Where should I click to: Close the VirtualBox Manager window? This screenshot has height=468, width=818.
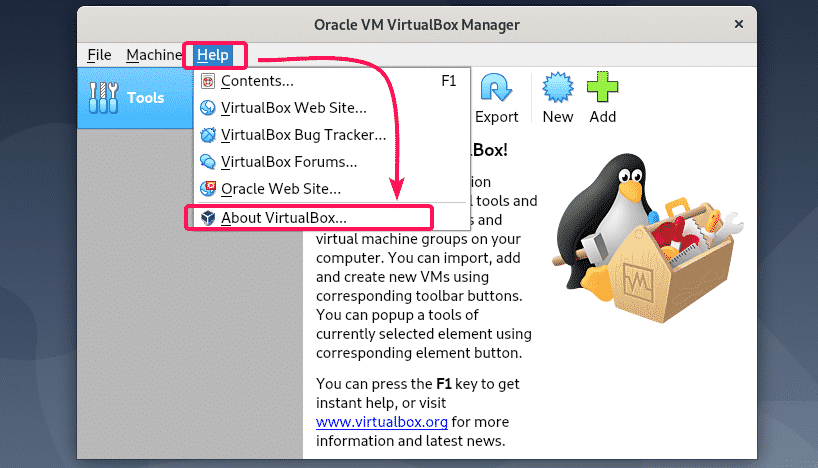pyautogui.click(x=739, y=24)
